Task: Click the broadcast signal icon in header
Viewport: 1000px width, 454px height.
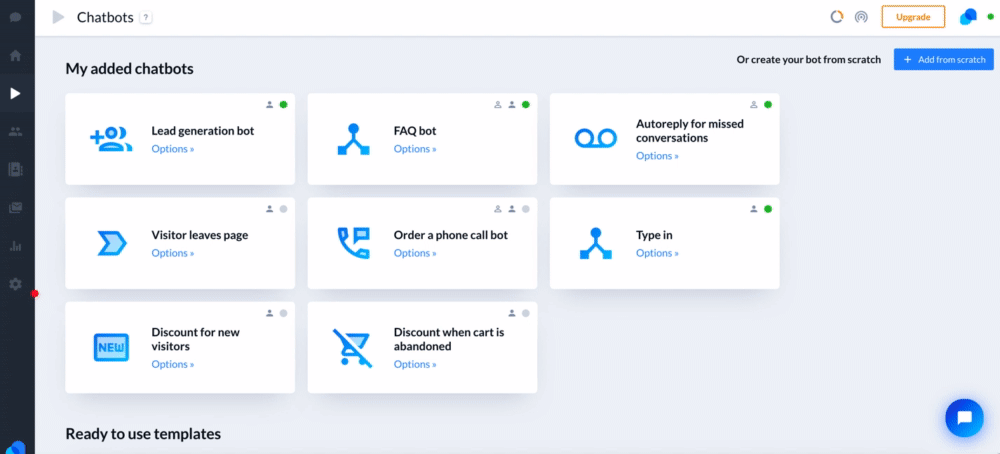Action: click(x=861, y=17)
